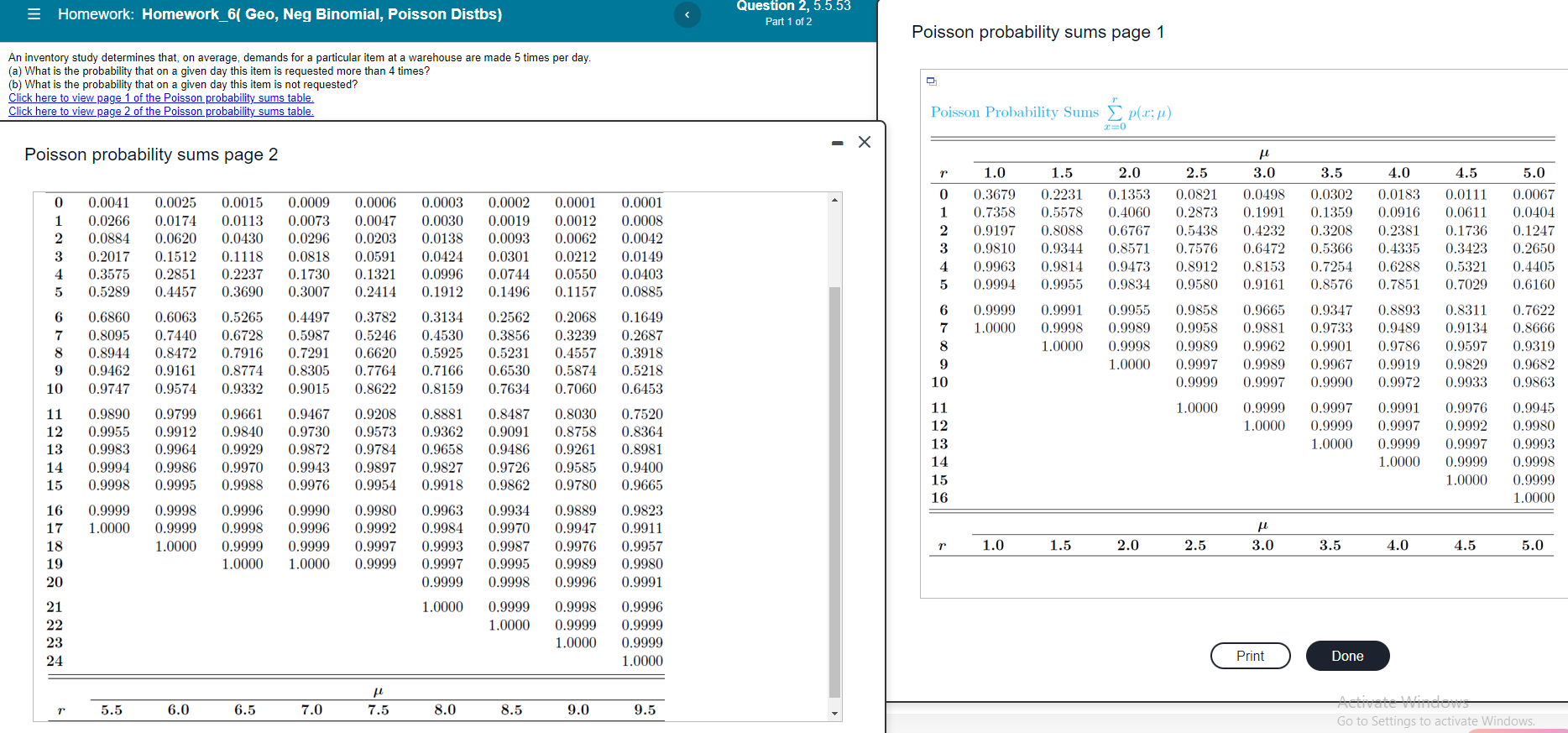Screen dimensions: 1568x733
Task: Close the Poisson page 2 dialog
Action: point(864,142)
